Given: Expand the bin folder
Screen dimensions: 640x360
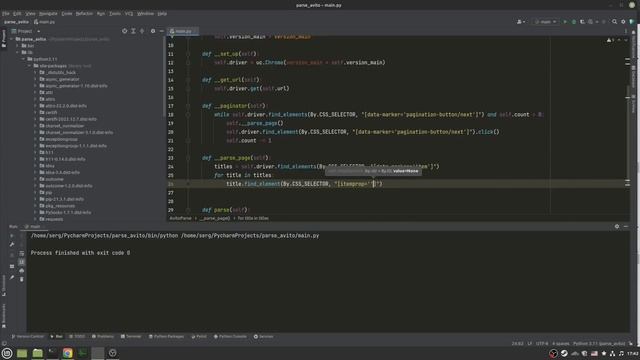Looking at the screenshot, I should pos(18,46).
